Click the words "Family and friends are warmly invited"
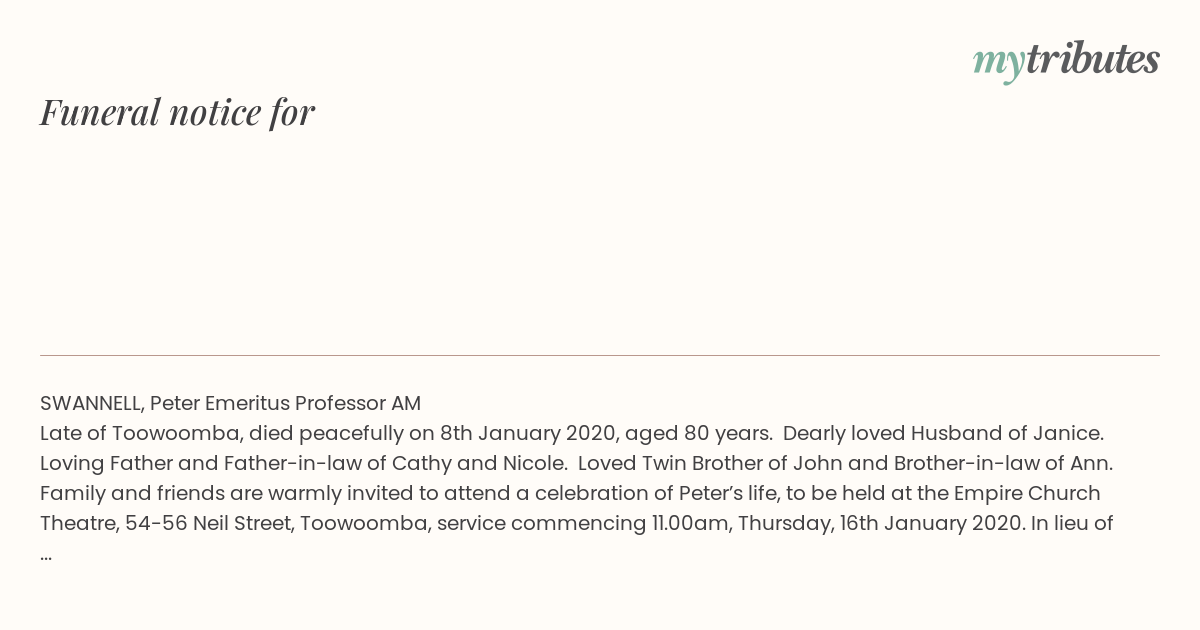Viewport: 1200px width, 630px height. [218, 493]
